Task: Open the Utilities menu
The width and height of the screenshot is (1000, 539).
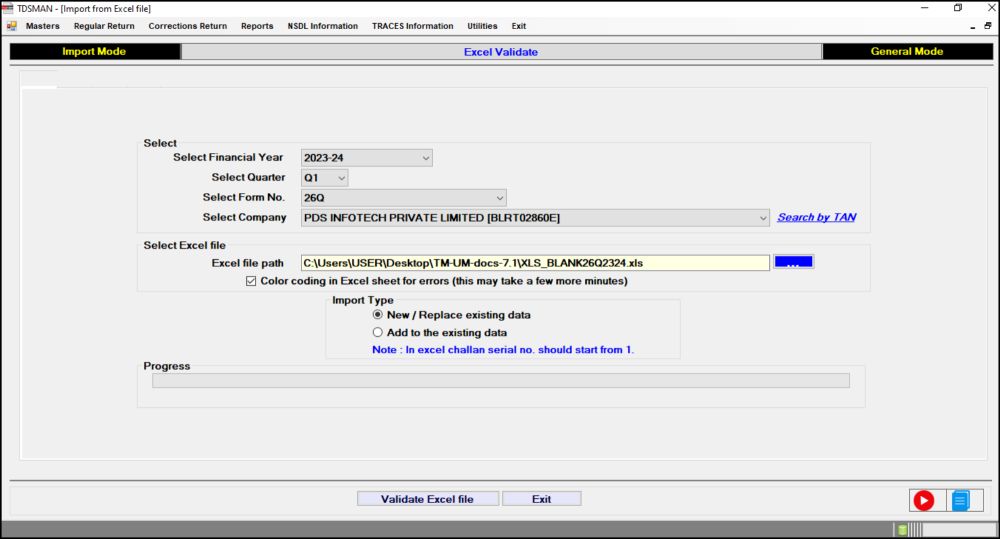Action: [x=482, y=26]
